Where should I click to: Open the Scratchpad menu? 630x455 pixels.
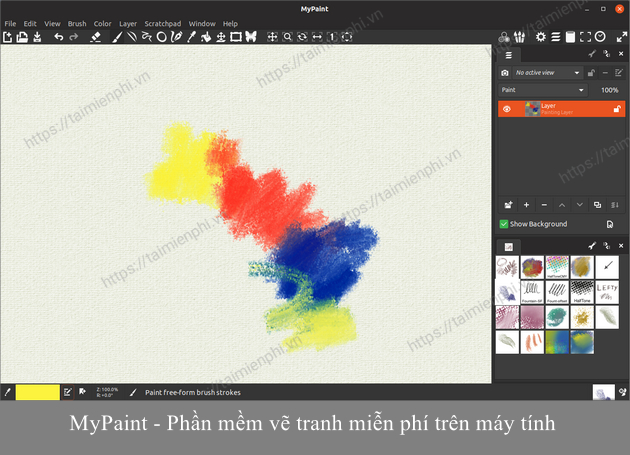pos(163,24)
